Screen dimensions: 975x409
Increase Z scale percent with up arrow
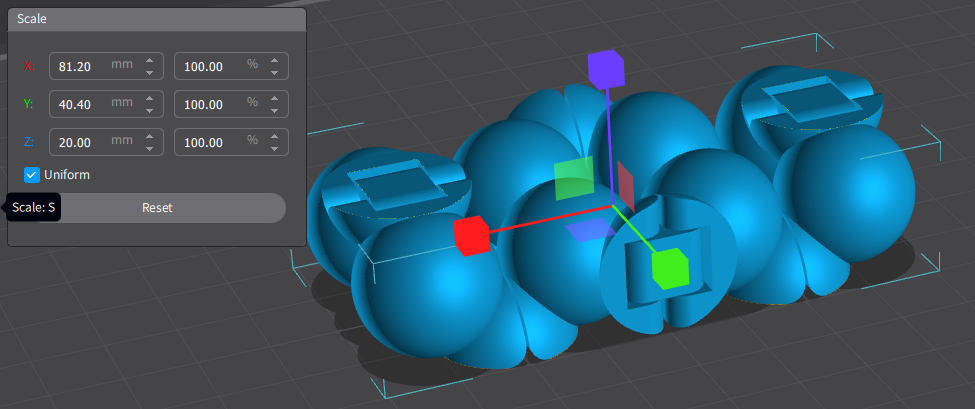(274, 136)
